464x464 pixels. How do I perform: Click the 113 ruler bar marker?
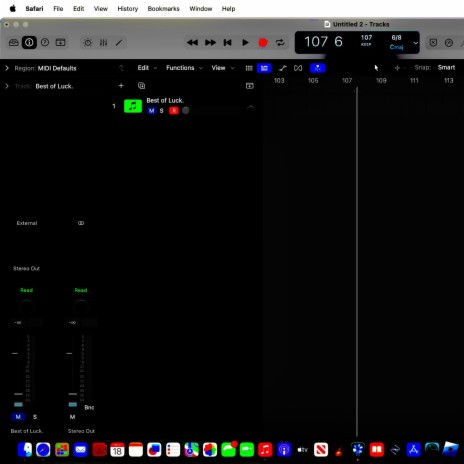pos(448,81)
